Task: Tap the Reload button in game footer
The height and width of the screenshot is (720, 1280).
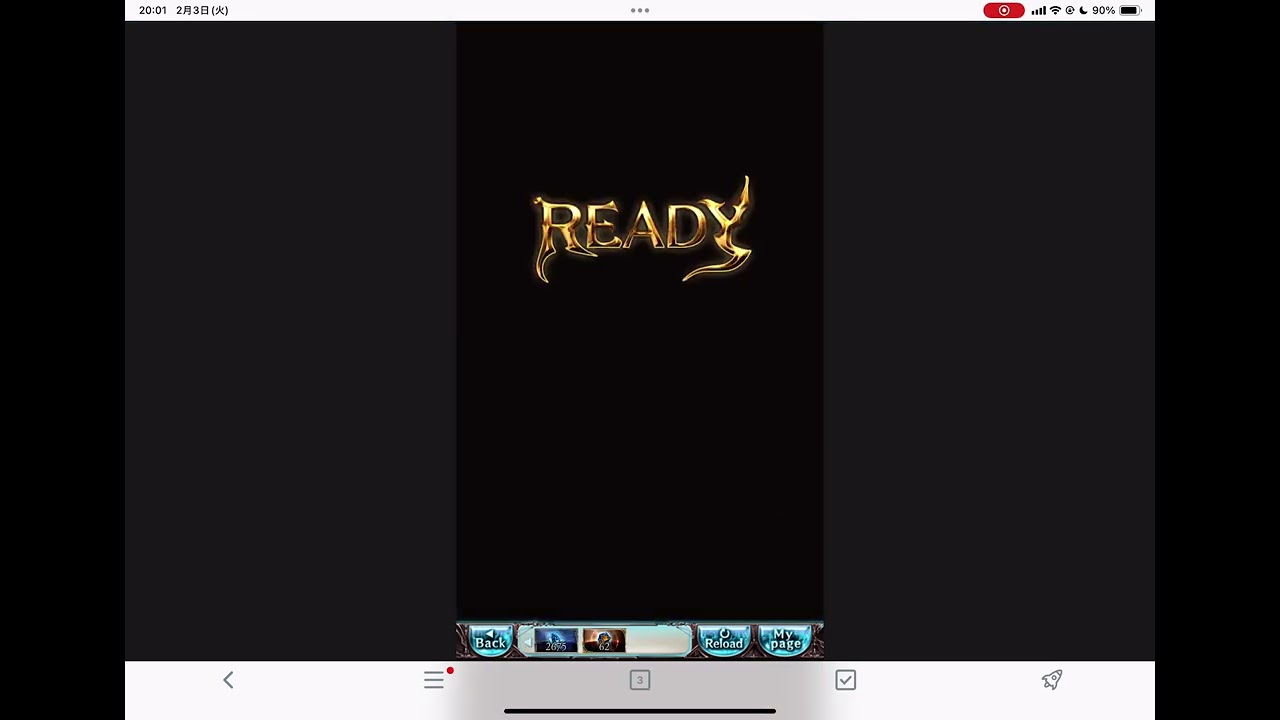Action: 724,641
